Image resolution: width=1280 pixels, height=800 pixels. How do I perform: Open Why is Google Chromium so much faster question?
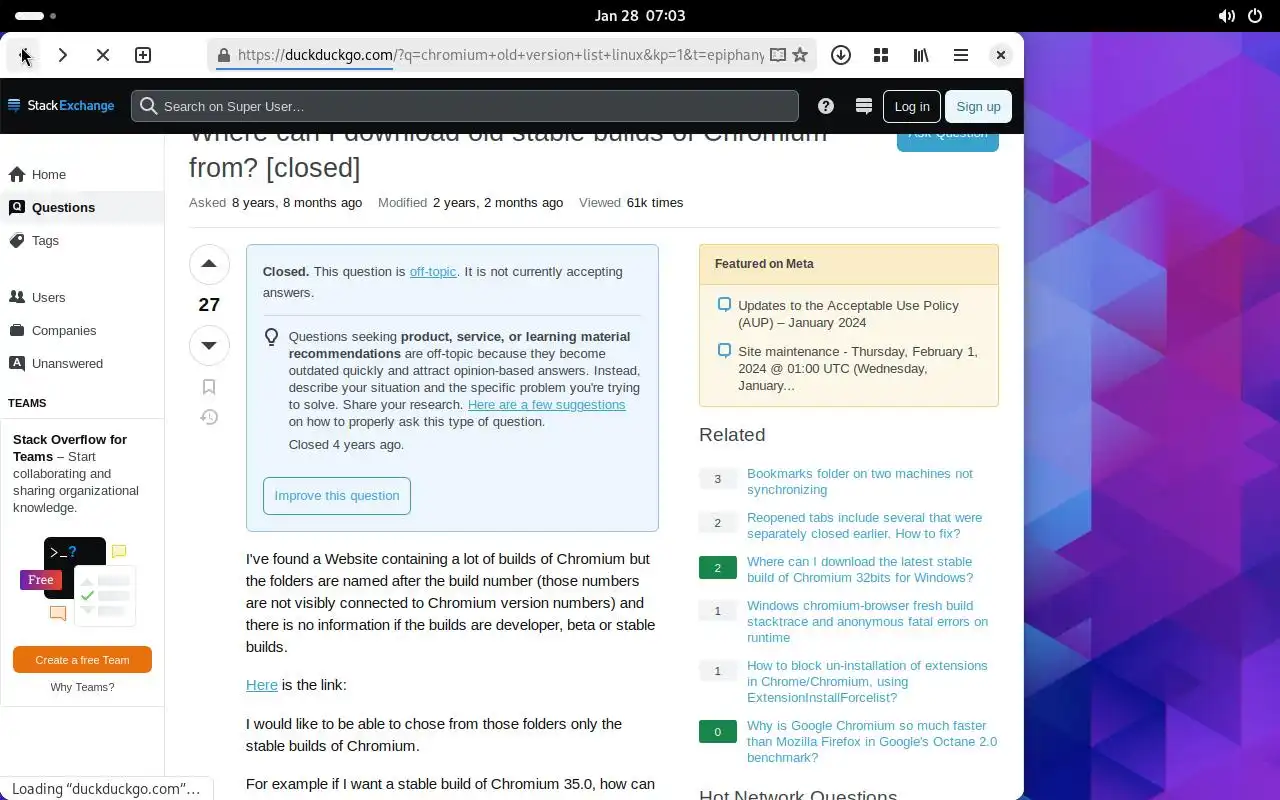coord(872,742)
